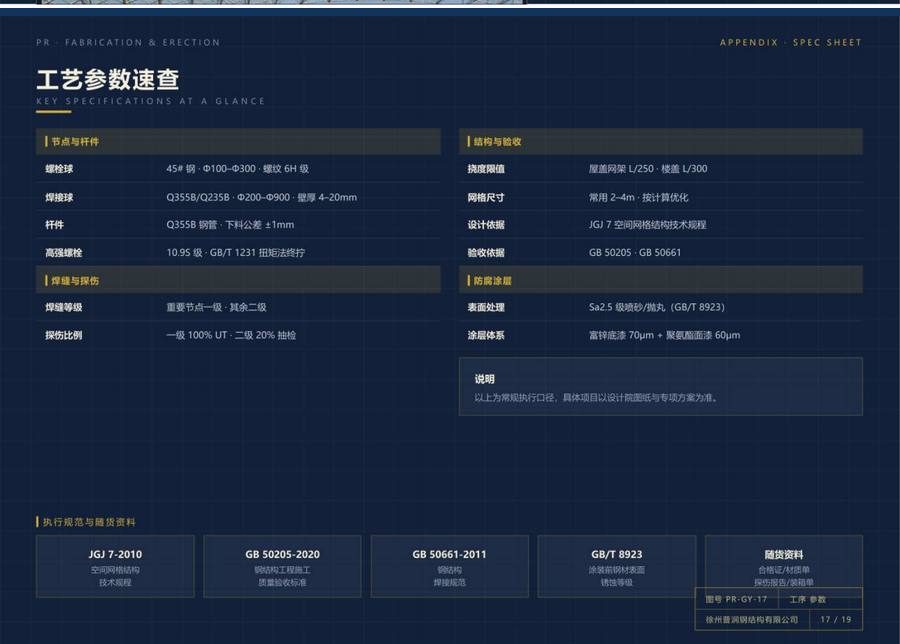Open the 焊缝与探伤 section header
Viewport: 900px width, 644px height.
pos(238,280)
